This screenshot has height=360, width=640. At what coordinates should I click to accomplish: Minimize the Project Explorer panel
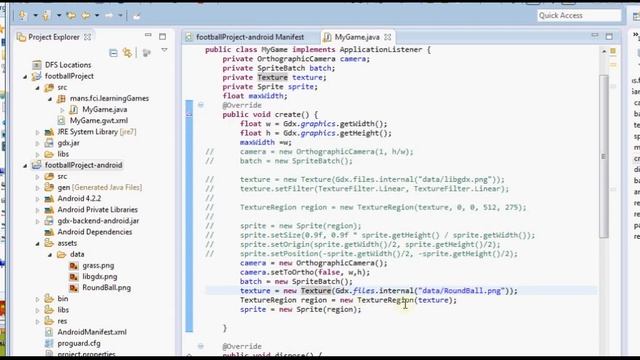(148, 36)
